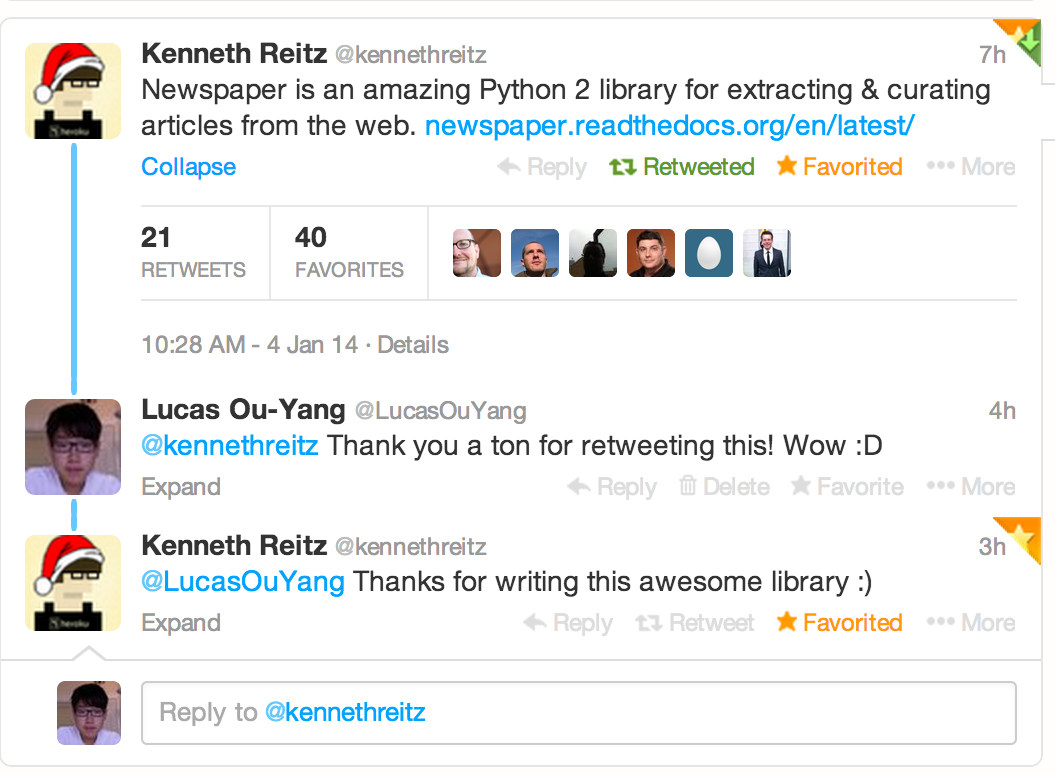
Task: Reply to Kenneth Reitz's Newspaper tweet
Action: click(x=542, y=167)
